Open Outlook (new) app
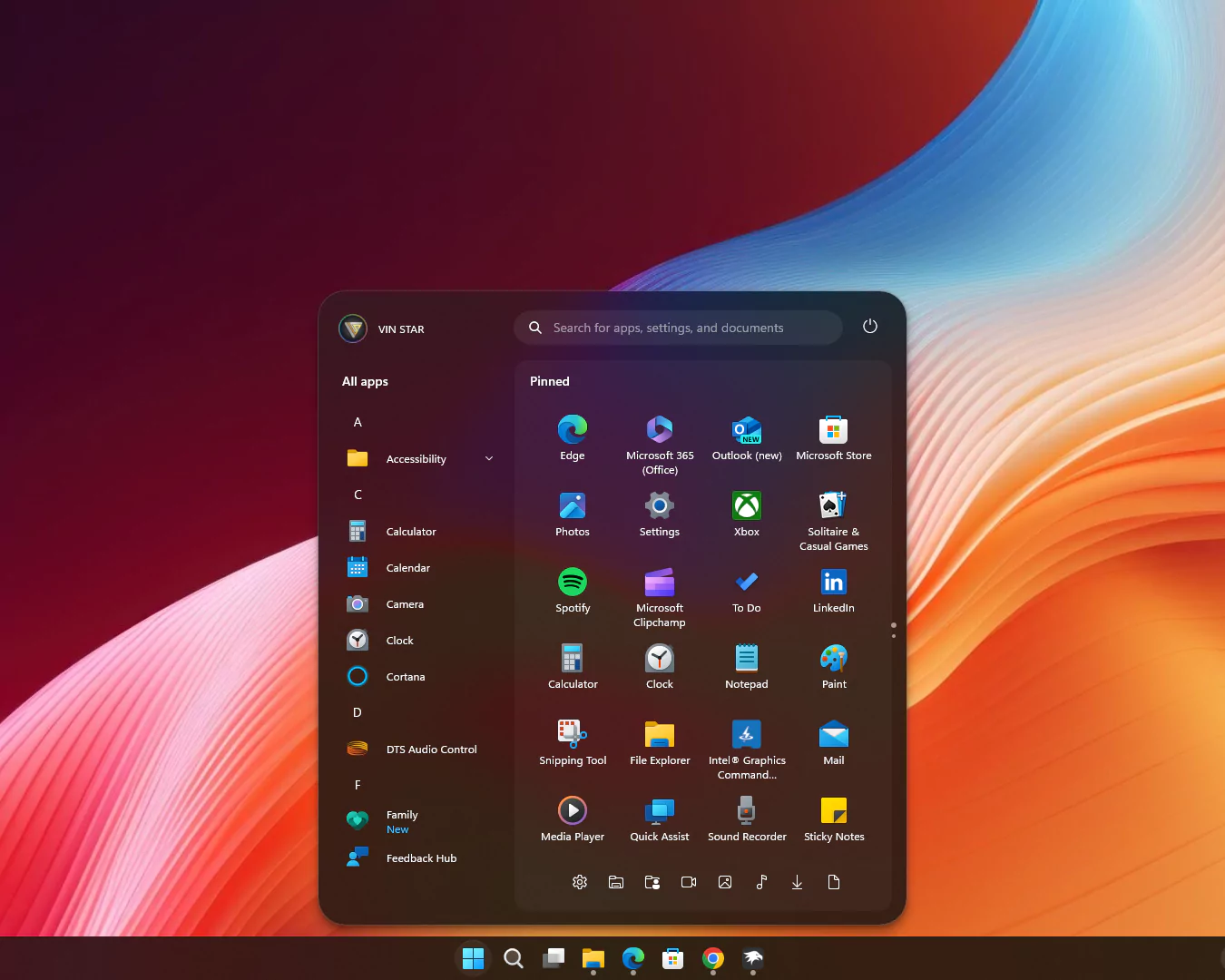Screen dimensions: 1225x980 click(747, 437)
